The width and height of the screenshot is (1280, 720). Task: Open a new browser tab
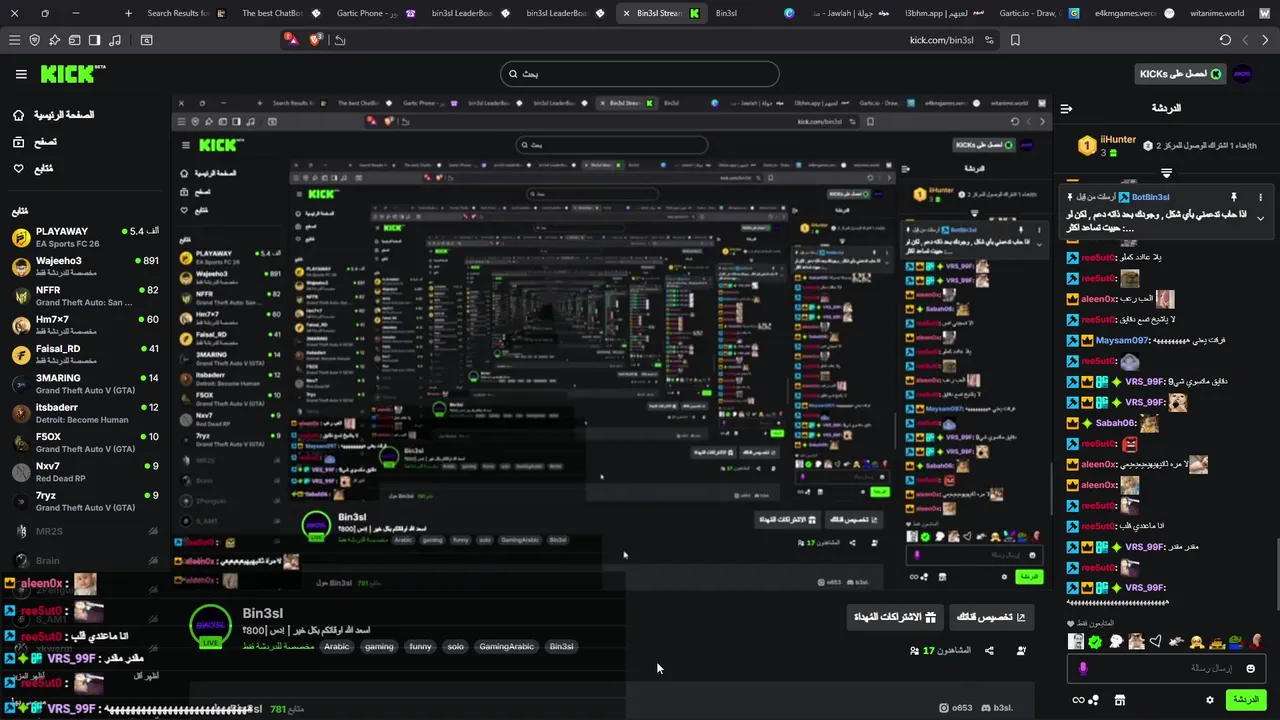click(128, 13)
